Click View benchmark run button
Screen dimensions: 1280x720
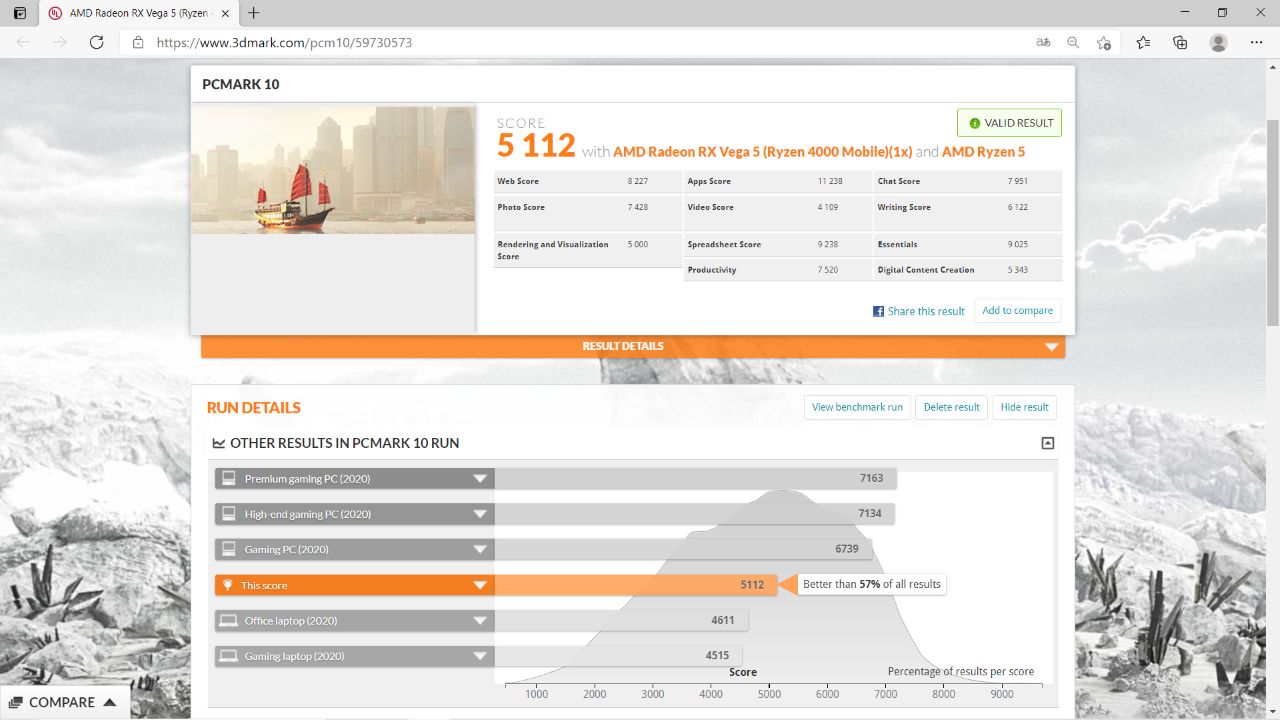coord(857,407)
